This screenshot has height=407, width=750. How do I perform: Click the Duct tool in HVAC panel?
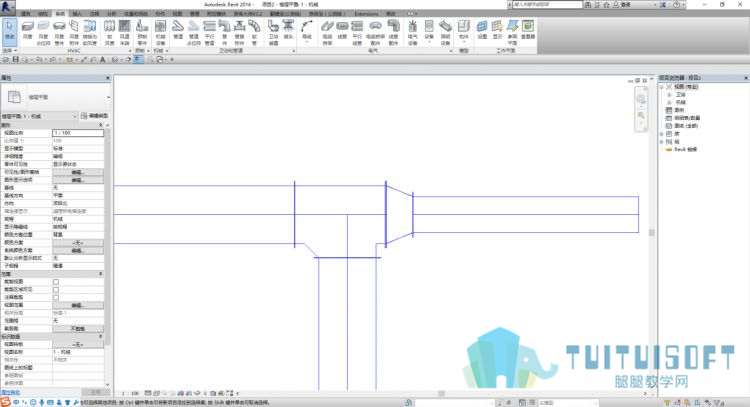28,31
